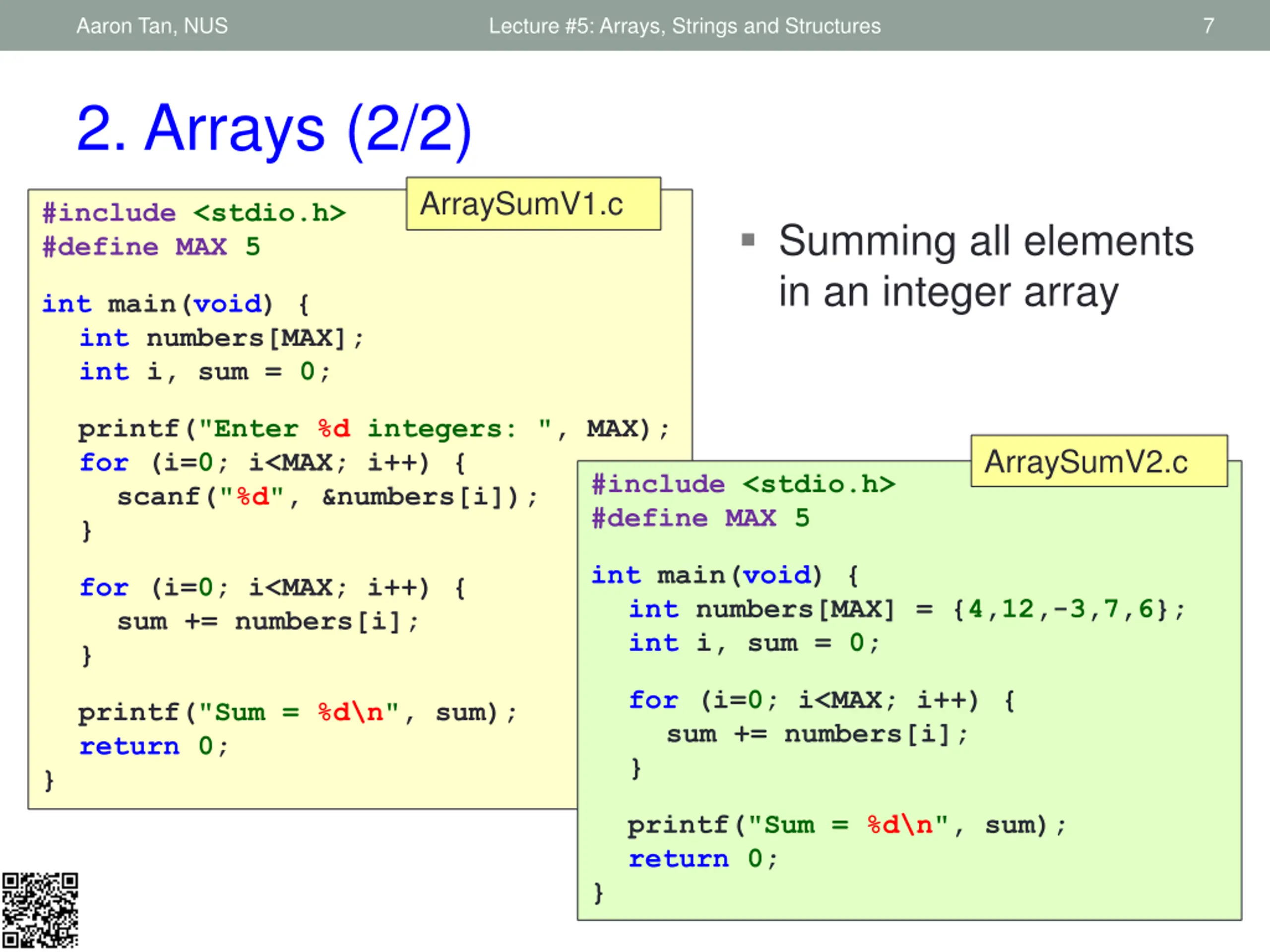Click the second for loop in ArraySumV1
Viewport: 1270px width, 952px height.
[273, 588]
